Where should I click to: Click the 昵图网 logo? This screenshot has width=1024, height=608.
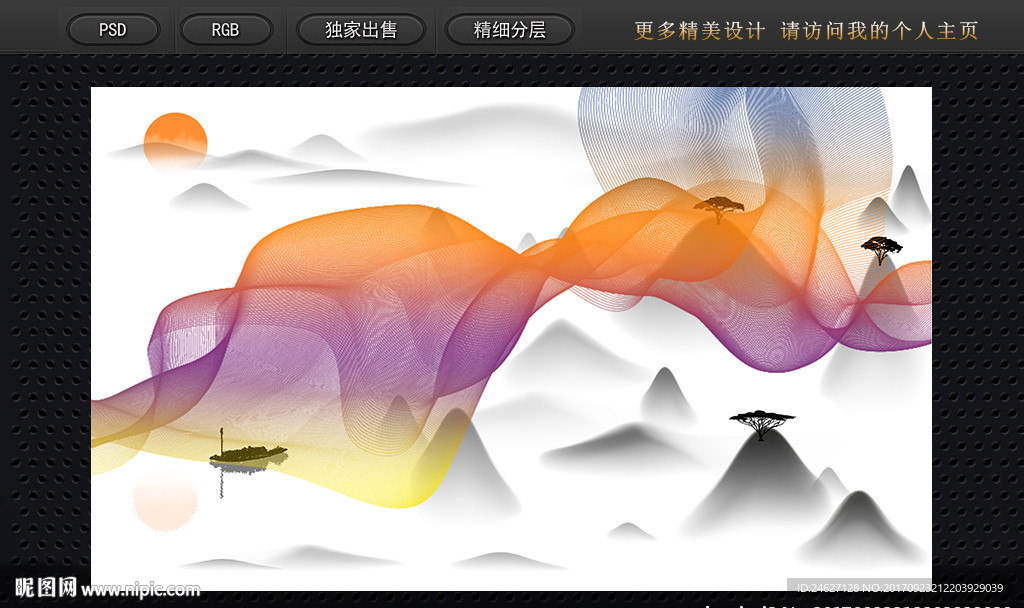click(x=46, y=587)
